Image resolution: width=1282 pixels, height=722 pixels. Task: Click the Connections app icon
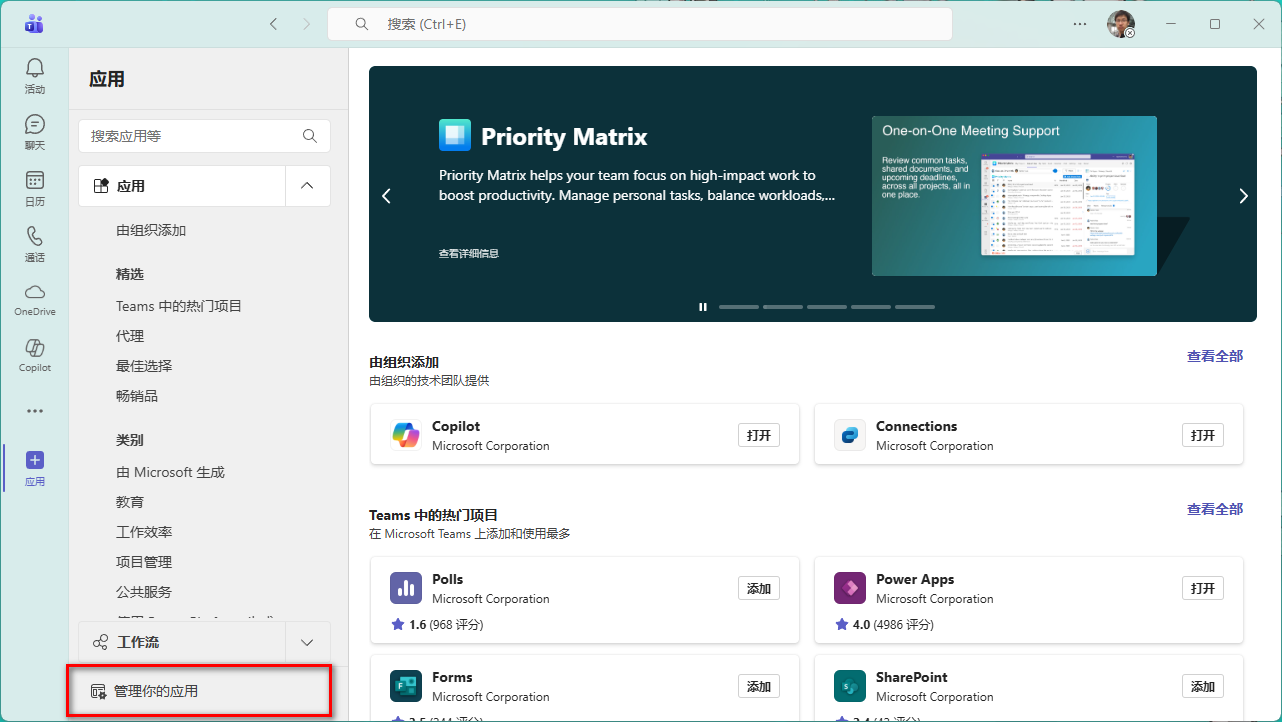click(x=850, y=435)
